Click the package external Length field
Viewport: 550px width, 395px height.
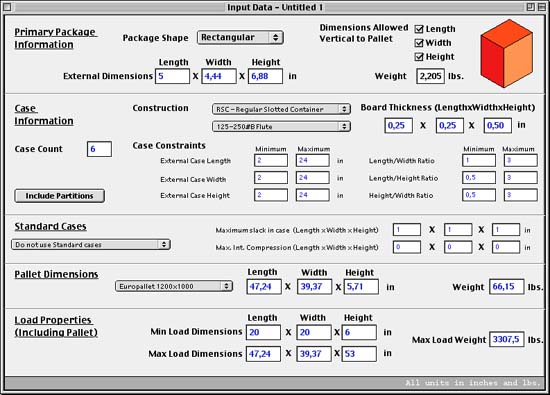click(x=173, y=76)
